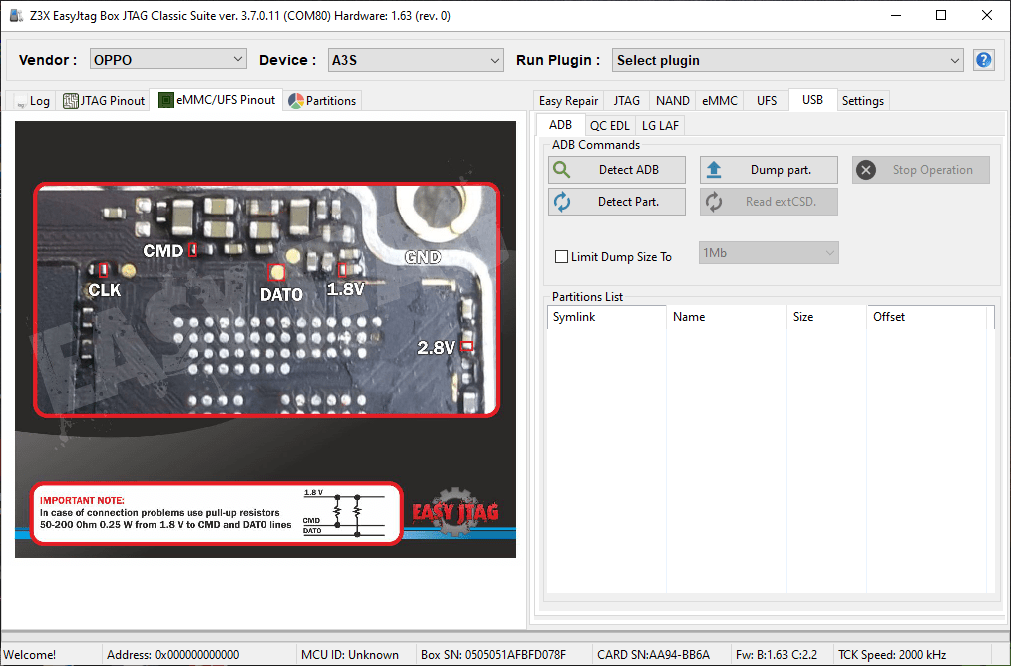Click the Symlink column header
The image size is (1011, 666).
click(606, 317)
